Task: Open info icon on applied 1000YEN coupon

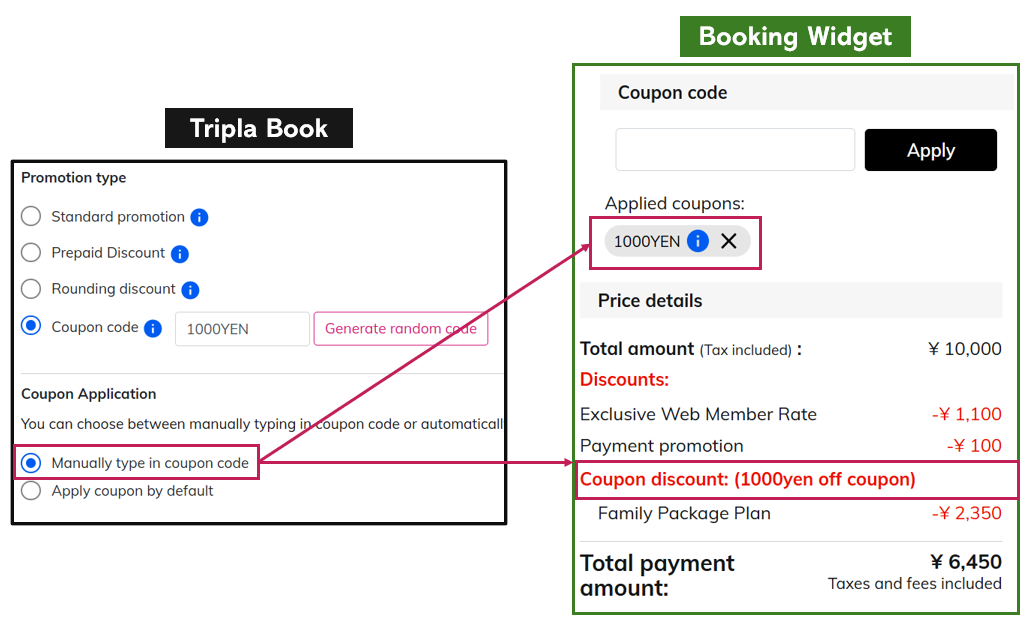Action: pyautogui.click(x=698, y=241)
